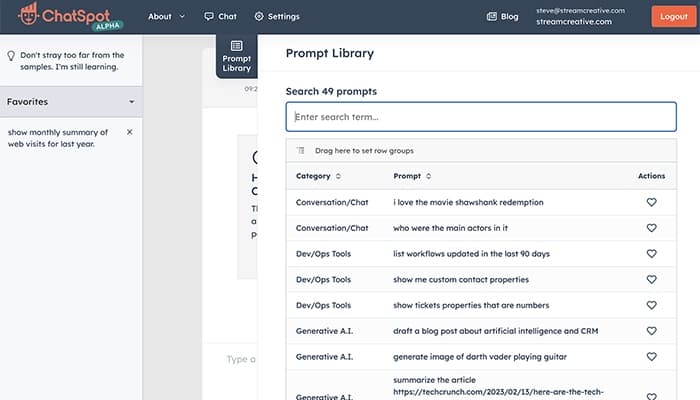The image size is (700, 400).
Task: Heart the 'list workflows updated' prompt
Action: point(651,254)
